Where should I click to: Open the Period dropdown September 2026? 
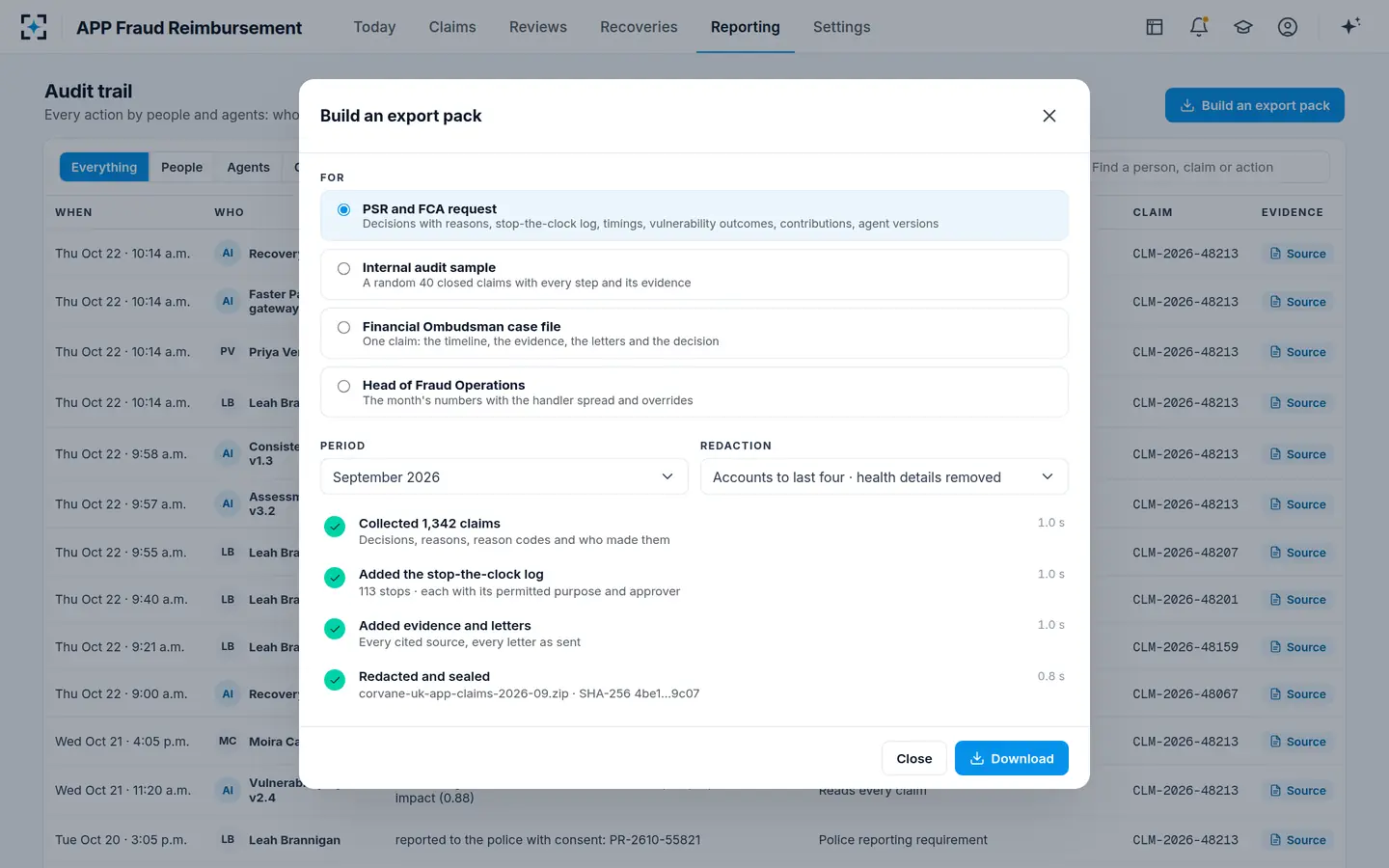pos(504,477)
